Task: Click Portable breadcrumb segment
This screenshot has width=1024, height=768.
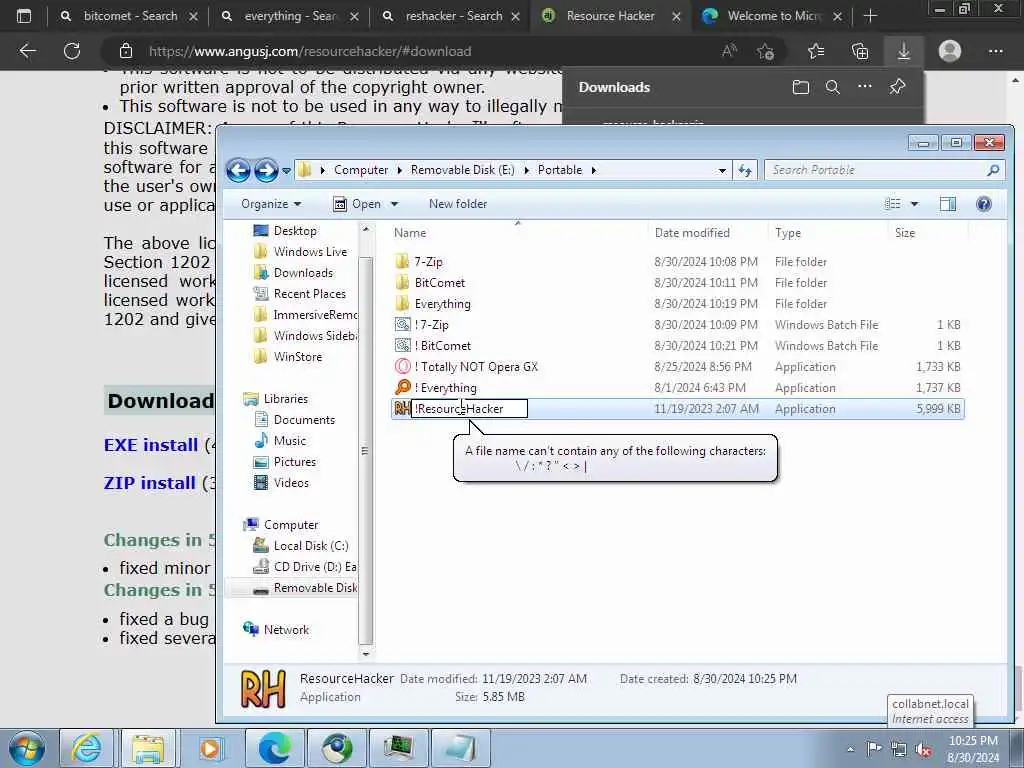Action: 560,170
